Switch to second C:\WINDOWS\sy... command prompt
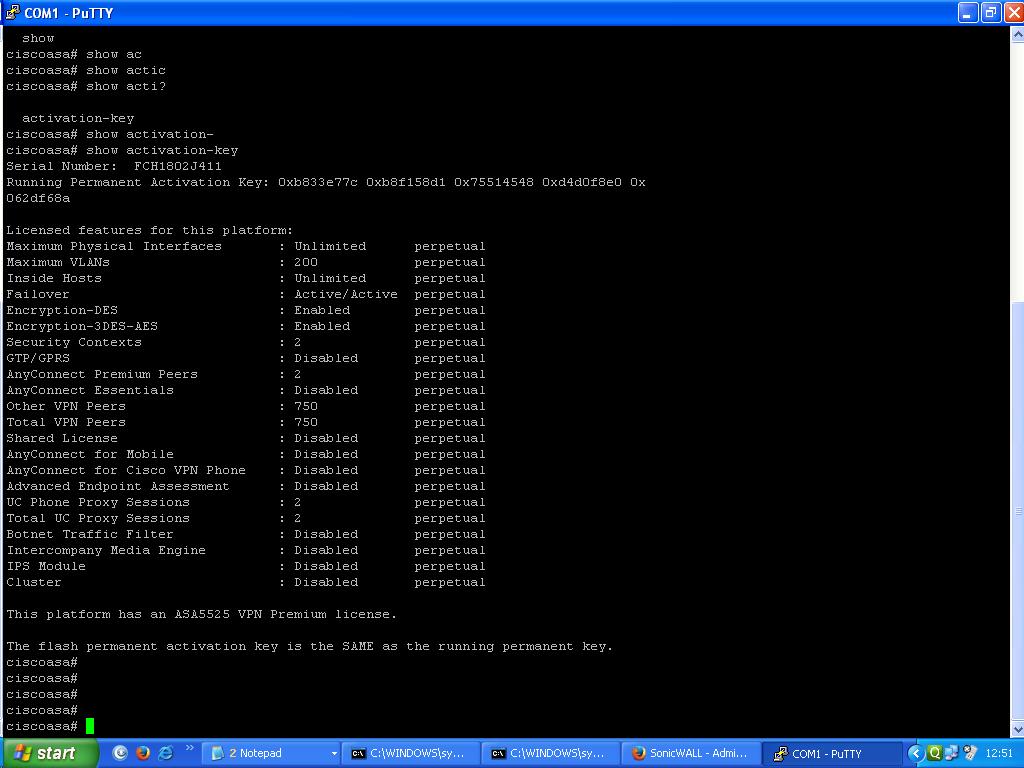This screenshot has width=1024, height=768. click(552, 754)
